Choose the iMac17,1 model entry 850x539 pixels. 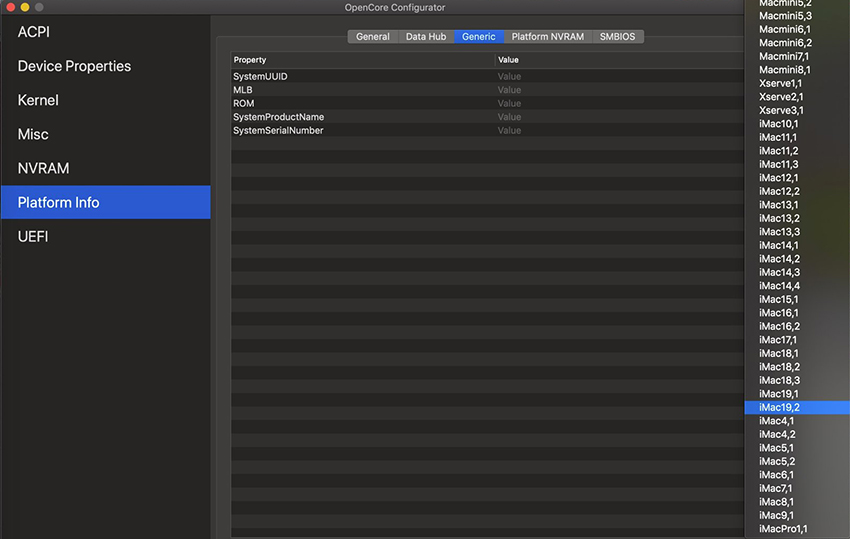pos(797,340)
